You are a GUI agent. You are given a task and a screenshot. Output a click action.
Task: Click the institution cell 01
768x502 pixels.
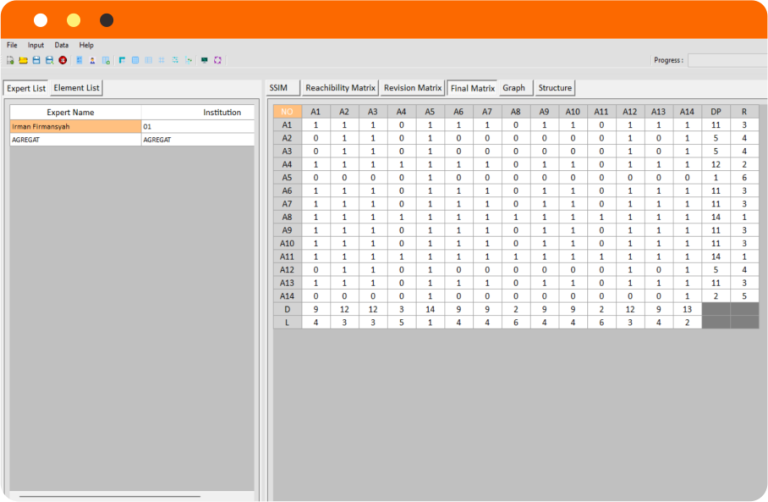pos(198,126)
